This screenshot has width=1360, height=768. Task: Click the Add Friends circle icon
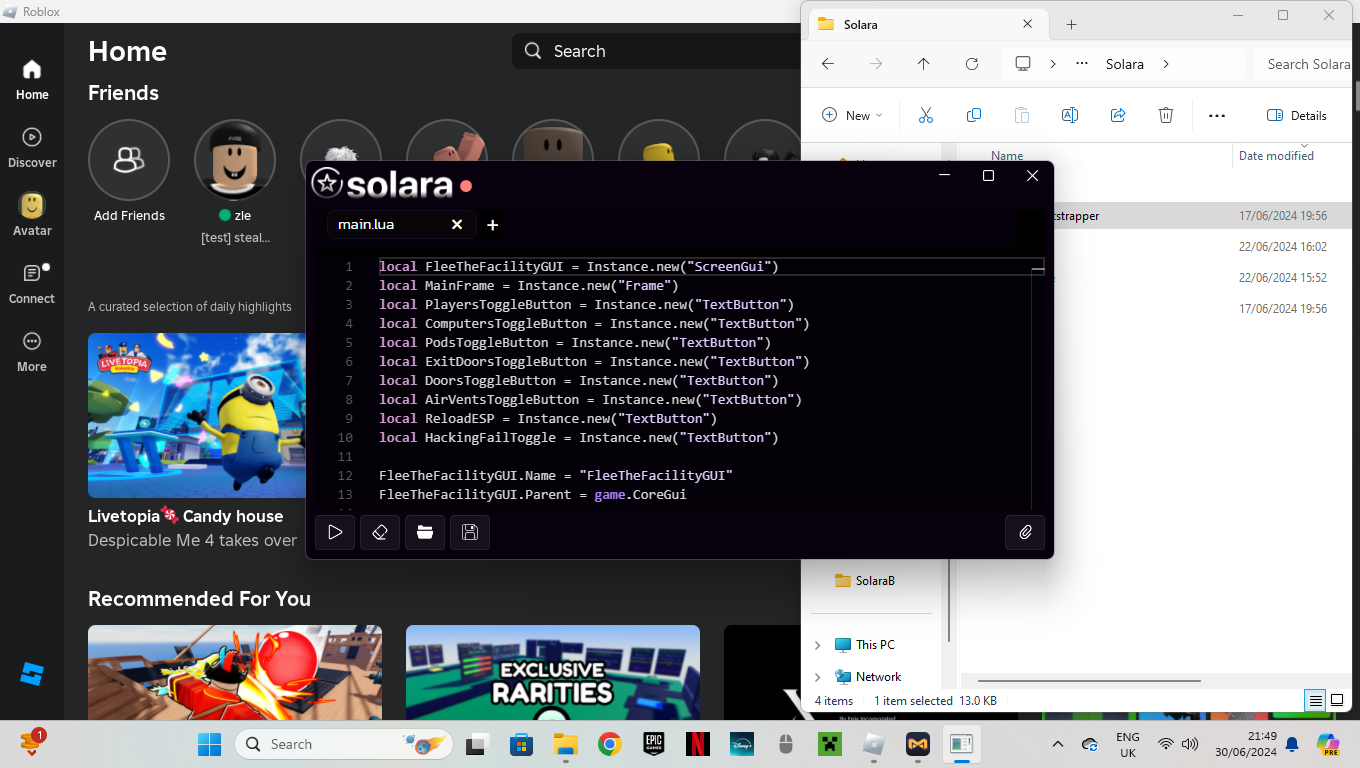129,160
